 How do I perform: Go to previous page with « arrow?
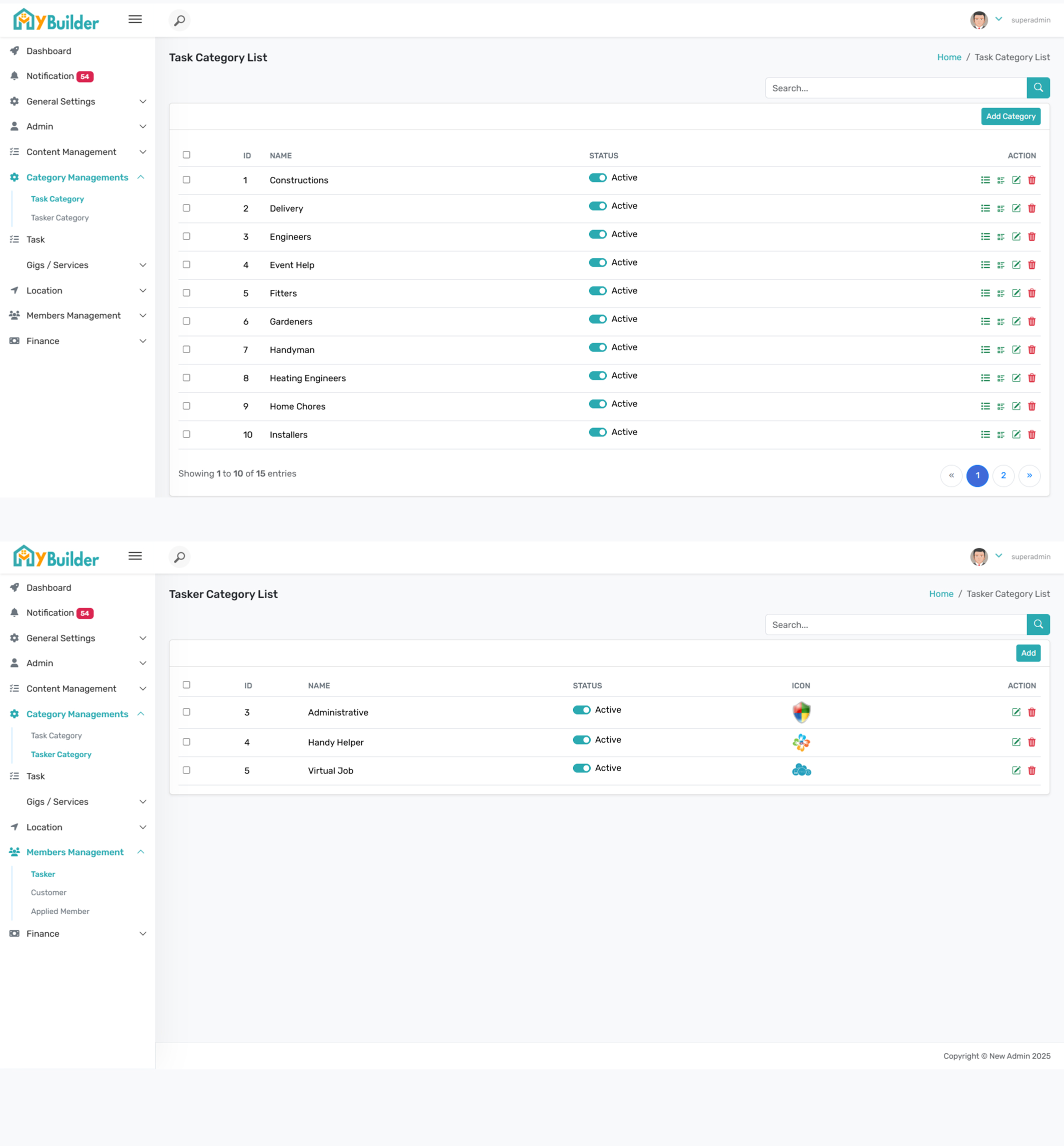click(951, 475)
